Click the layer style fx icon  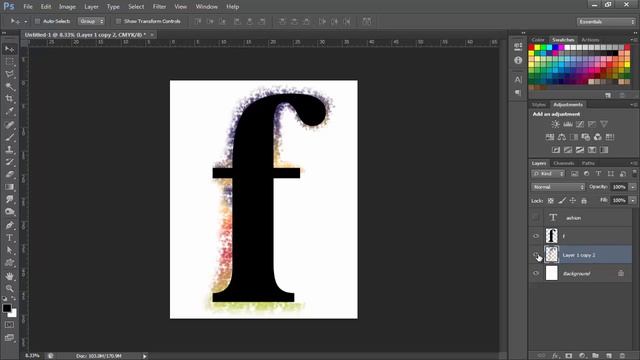555,356
